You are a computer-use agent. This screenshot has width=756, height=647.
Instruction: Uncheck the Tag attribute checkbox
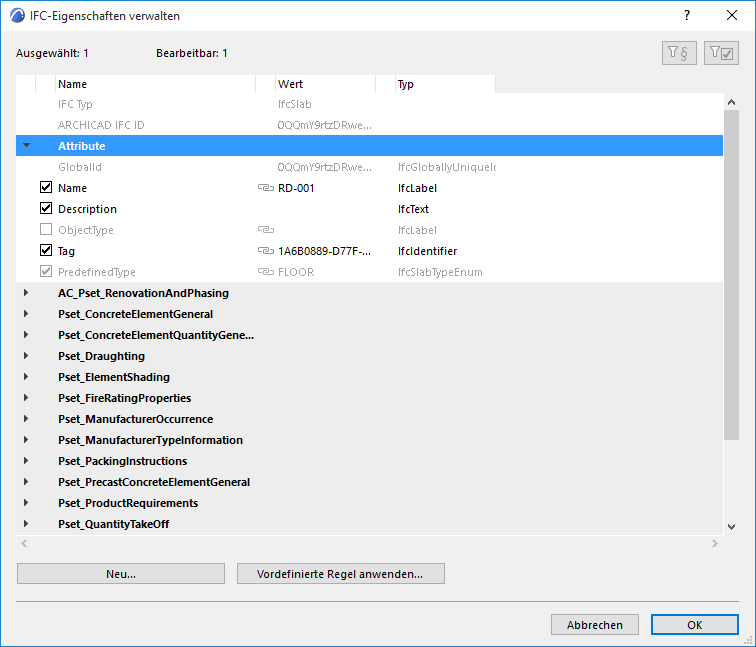click(46, 250)
